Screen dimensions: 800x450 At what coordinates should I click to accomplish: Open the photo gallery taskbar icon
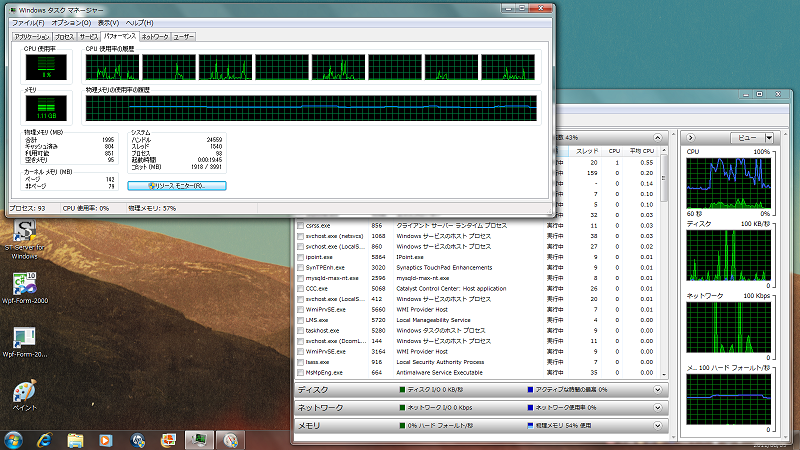coord(168,440)
